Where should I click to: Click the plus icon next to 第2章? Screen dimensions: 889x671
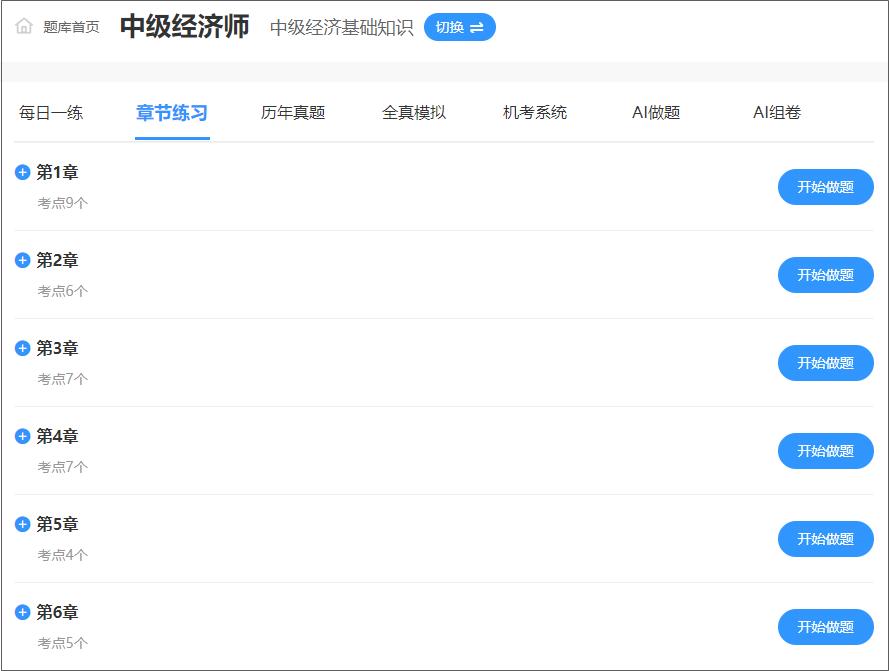[20, 260]
